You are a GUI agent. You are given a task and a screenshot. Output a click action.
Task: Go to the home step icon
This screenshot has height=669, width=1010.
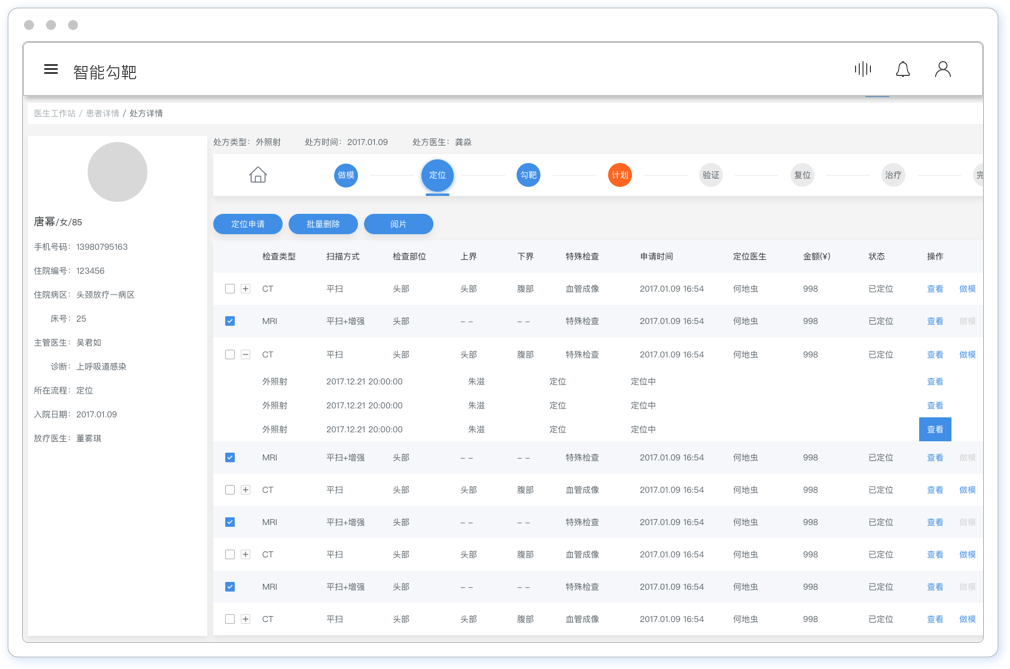click(258, 175)
